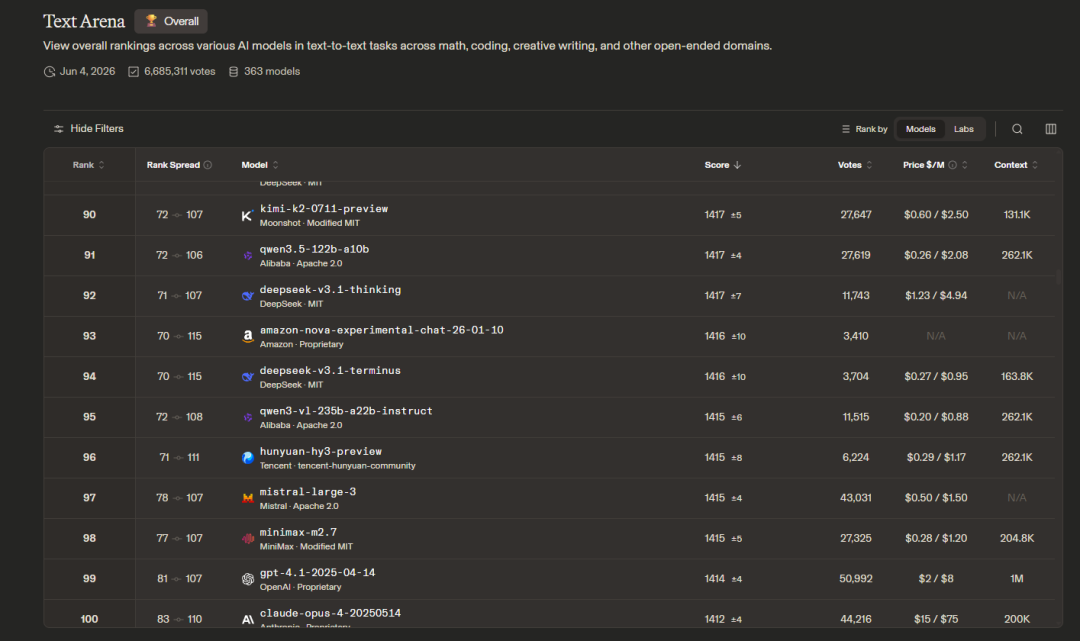Click the 163.8K context value

click(1017, 377)
